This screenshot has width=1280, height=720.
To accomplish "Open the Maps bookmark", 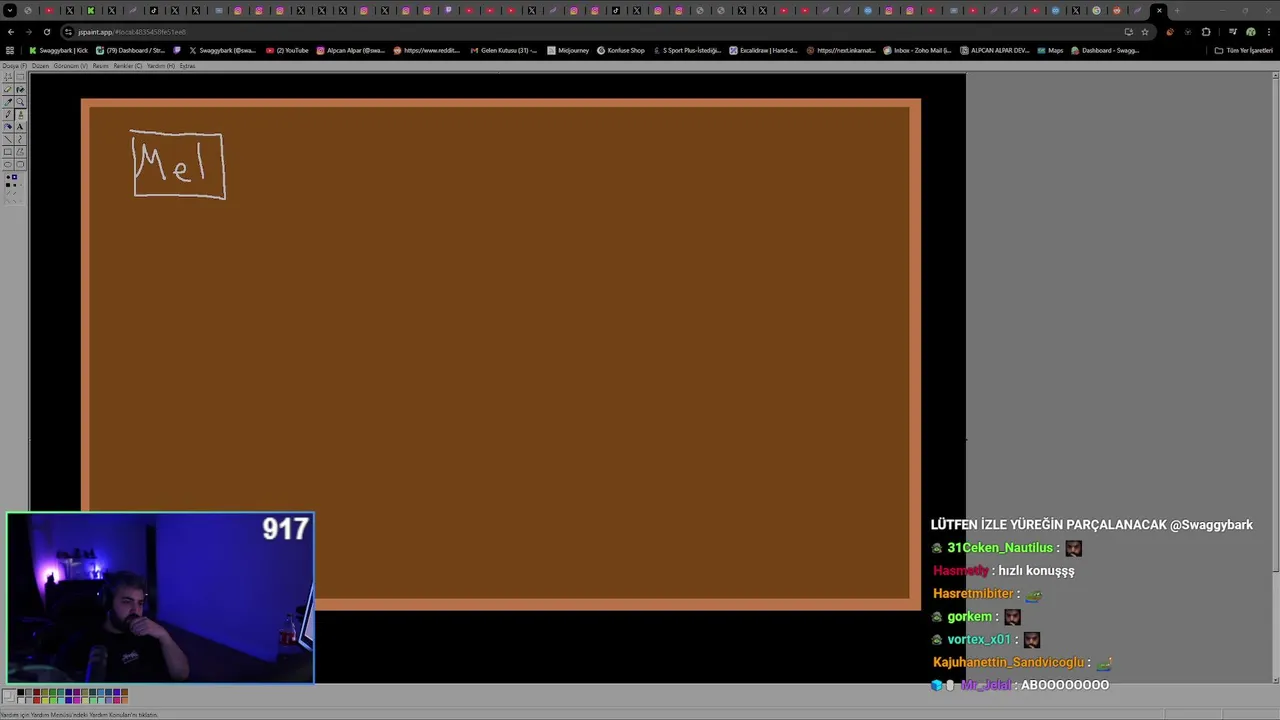I will pos(1050,50).
